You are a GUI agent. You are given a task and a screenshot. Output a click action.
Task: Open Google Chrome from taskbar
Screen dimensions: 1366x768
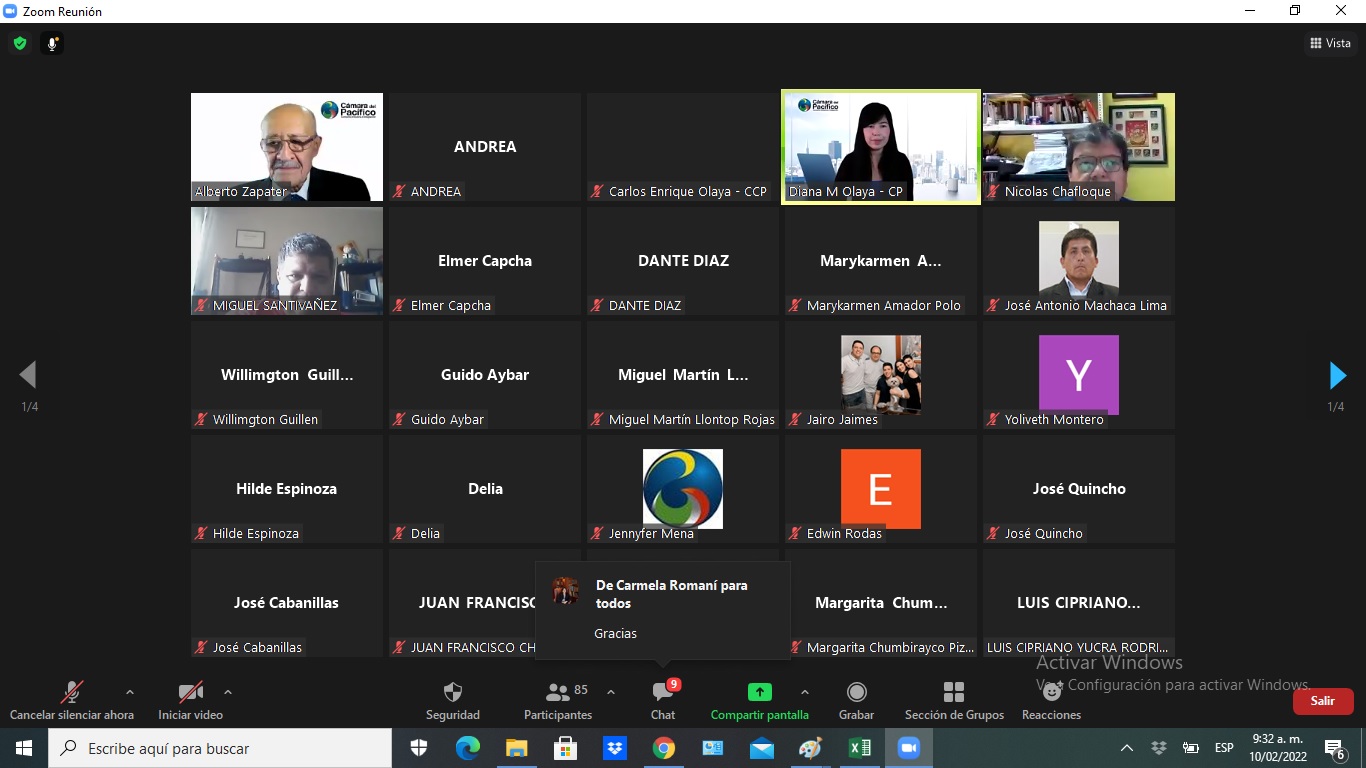663,748
